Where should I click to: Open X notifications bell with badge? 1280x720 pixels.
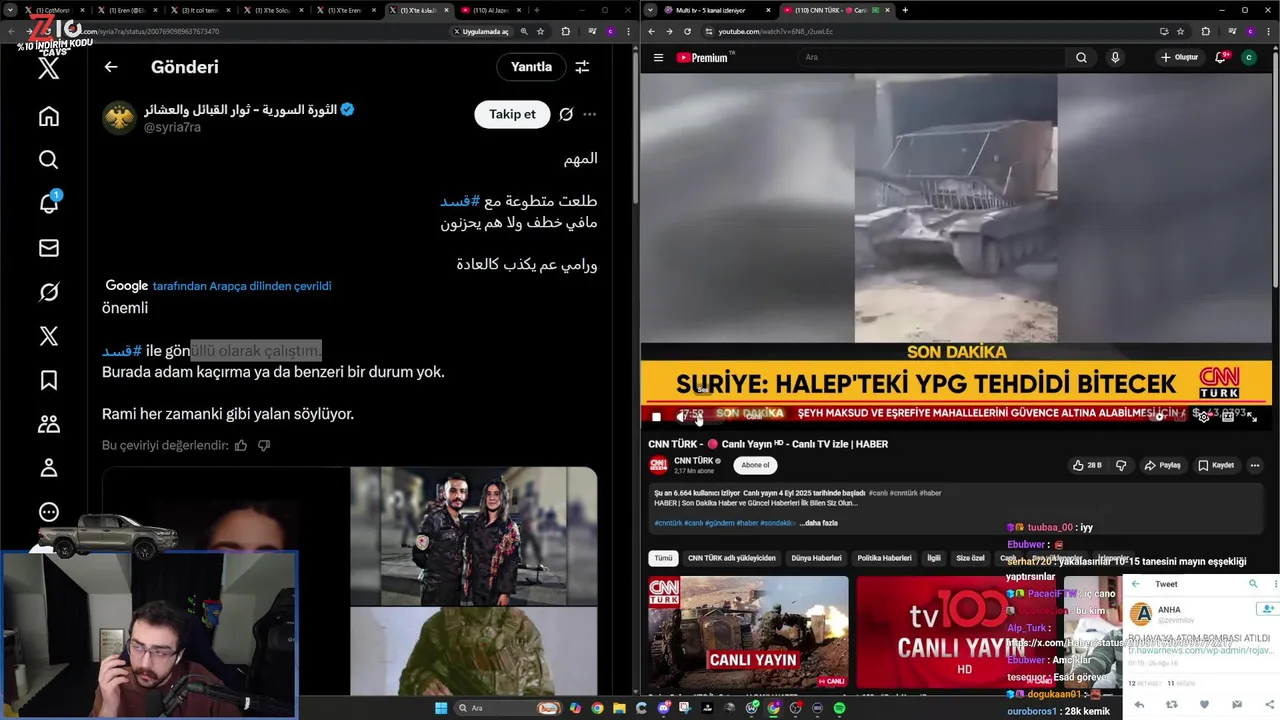click(x=48, y=203)
